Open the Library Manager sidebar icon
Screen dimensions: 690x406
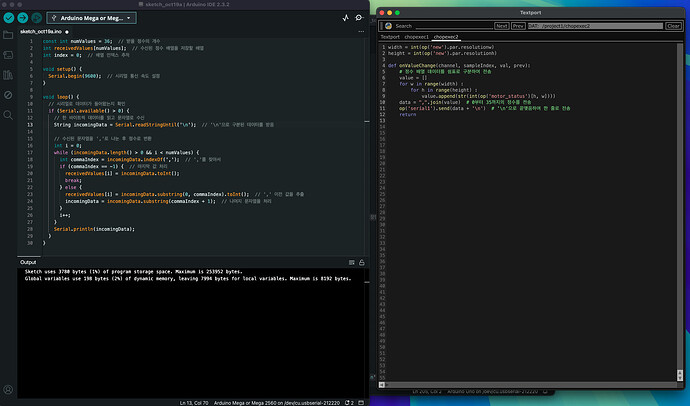pyautogui.click(x=8, y=75)
